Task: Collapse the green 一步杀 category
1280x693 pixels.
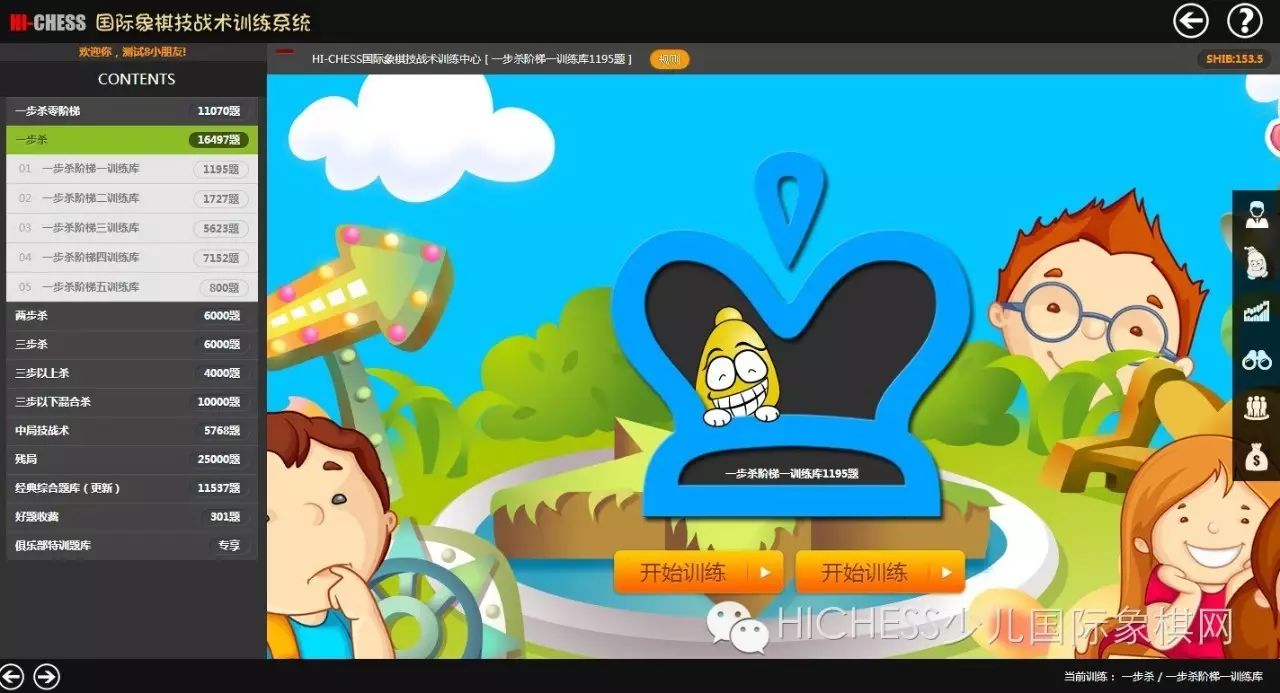Action: pyautogui.click(x=132, y=140)
